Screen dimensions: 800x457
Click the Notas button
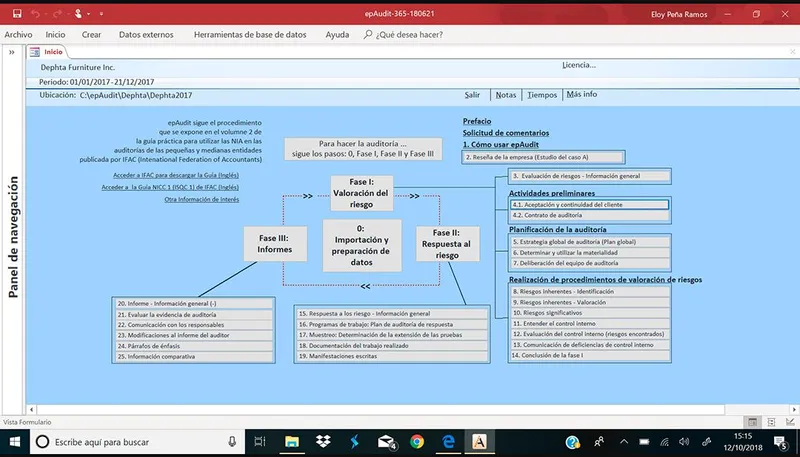pyautogui.click(x=506, y=95)
